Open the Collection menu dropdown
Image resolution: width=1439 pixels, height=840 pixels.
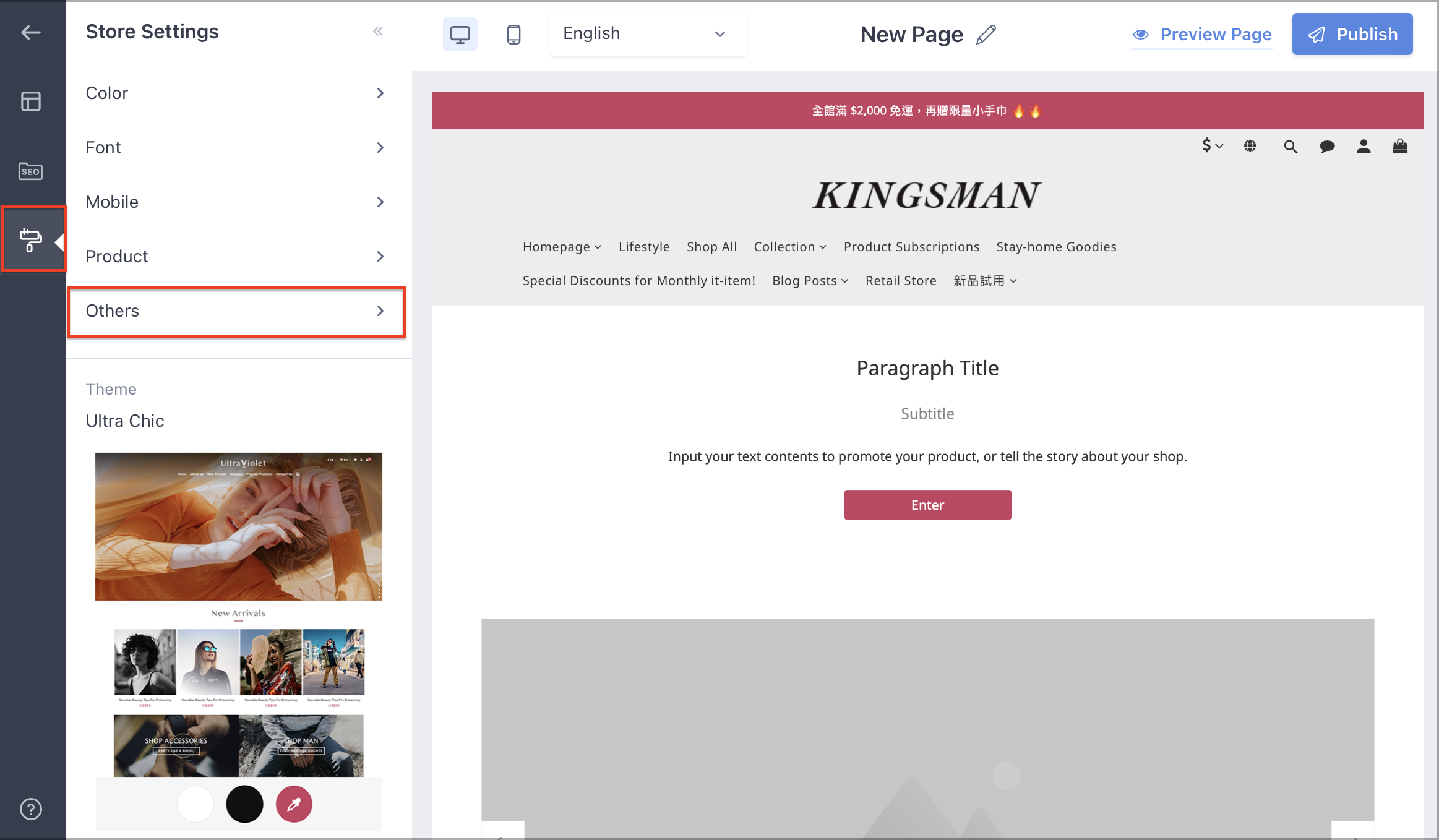coord(790,247)
